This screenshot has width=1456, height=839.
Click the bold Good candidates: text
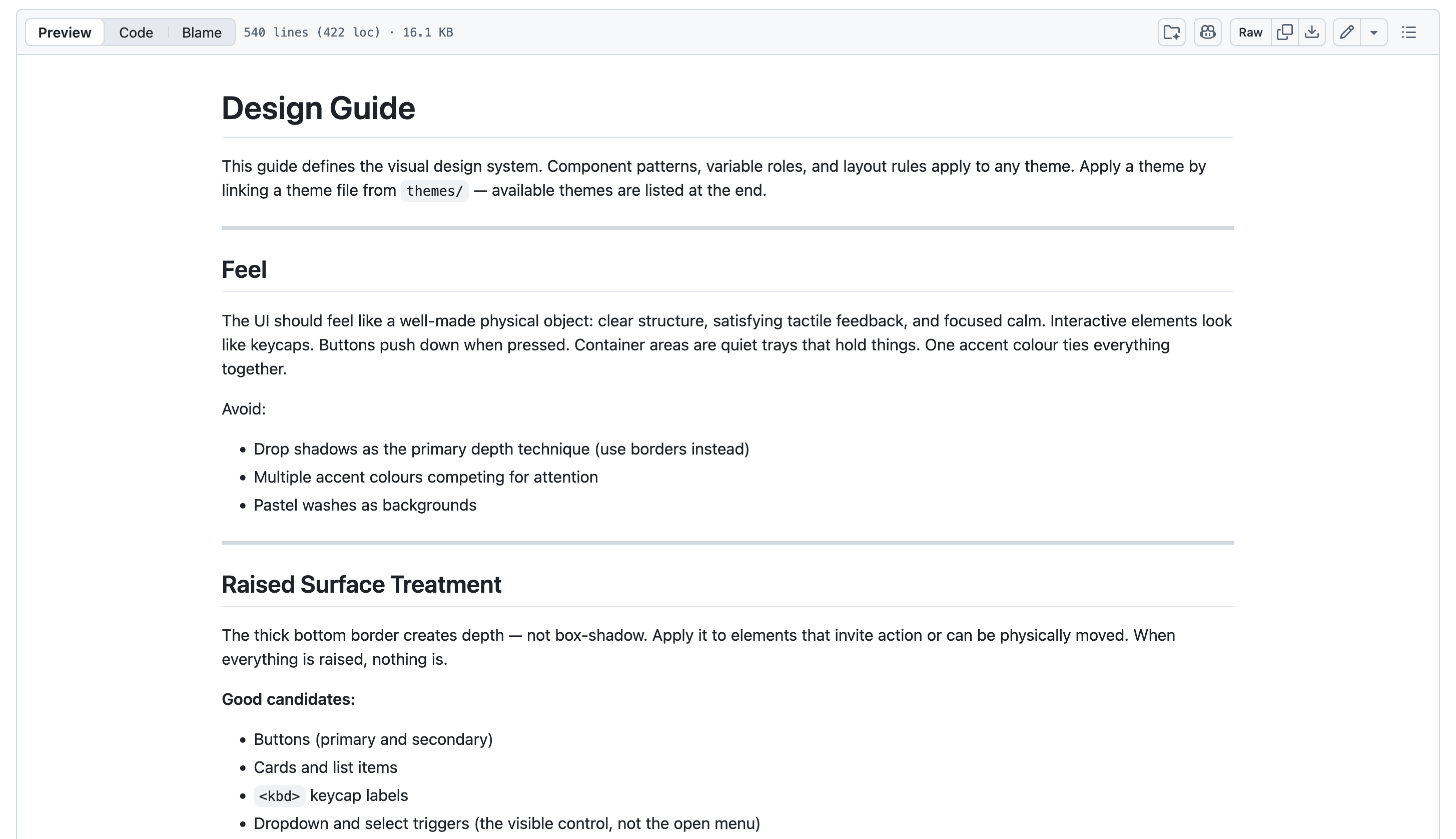(288, 699)
